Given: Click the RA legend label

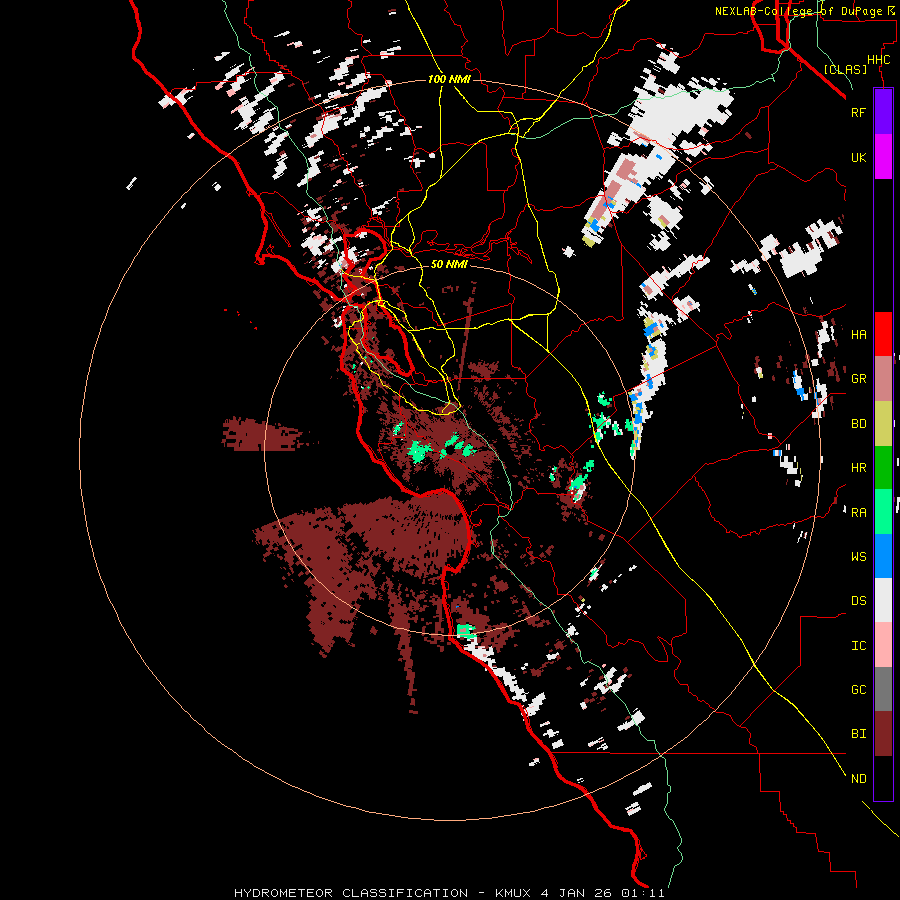Looking at the screenshot, I should click(858, 513).
